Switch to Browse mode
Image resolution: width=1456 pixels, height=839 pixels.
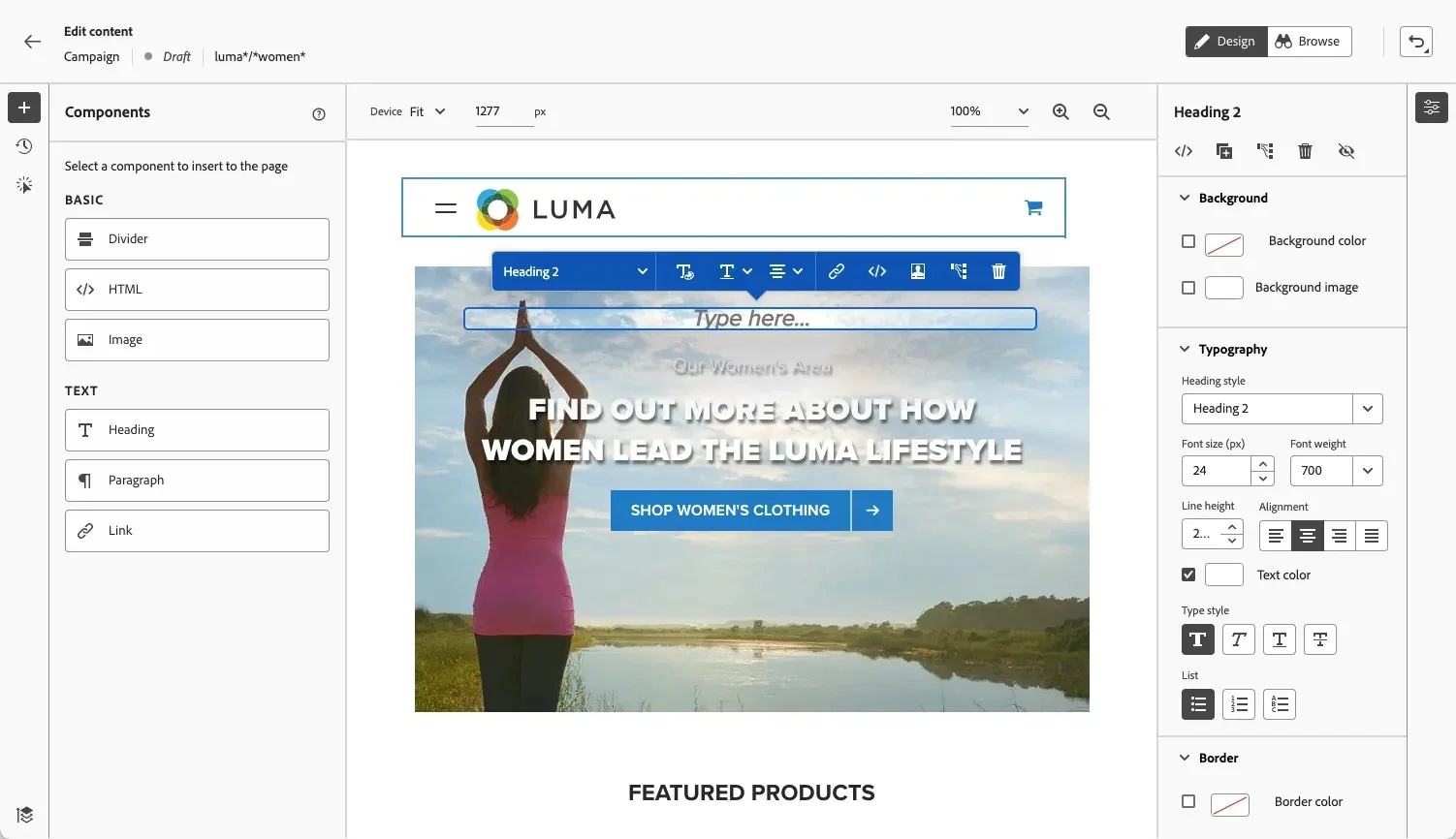pyautogui.click(x=1309, y=42)
